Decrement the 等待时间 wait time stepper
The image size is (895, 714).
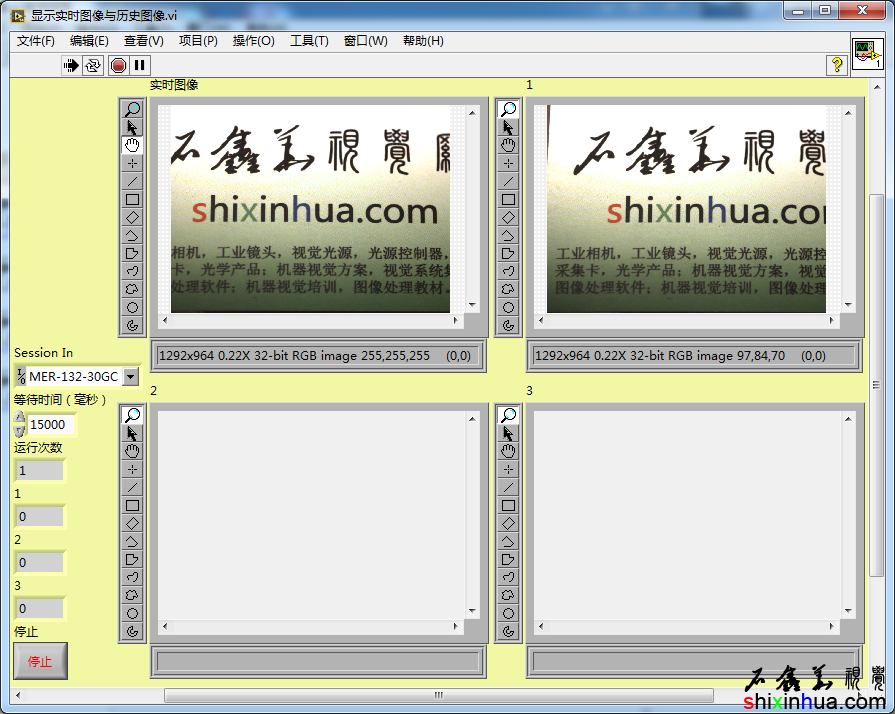(x=19, y=431)
